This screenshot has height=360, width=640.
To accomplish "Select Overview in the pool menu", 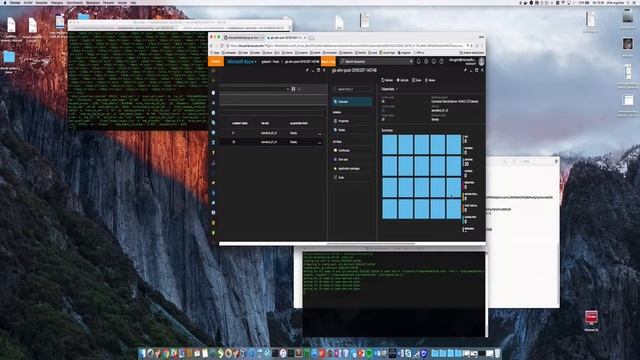I will (x=352, y=102).
